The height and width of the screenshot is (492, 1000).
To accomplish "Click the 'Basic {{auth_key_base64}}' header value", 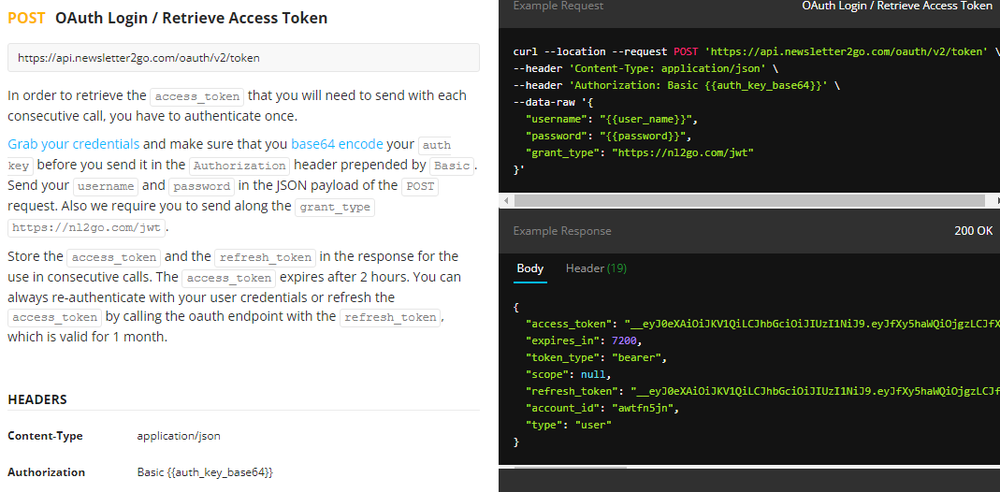I will 205,472.
